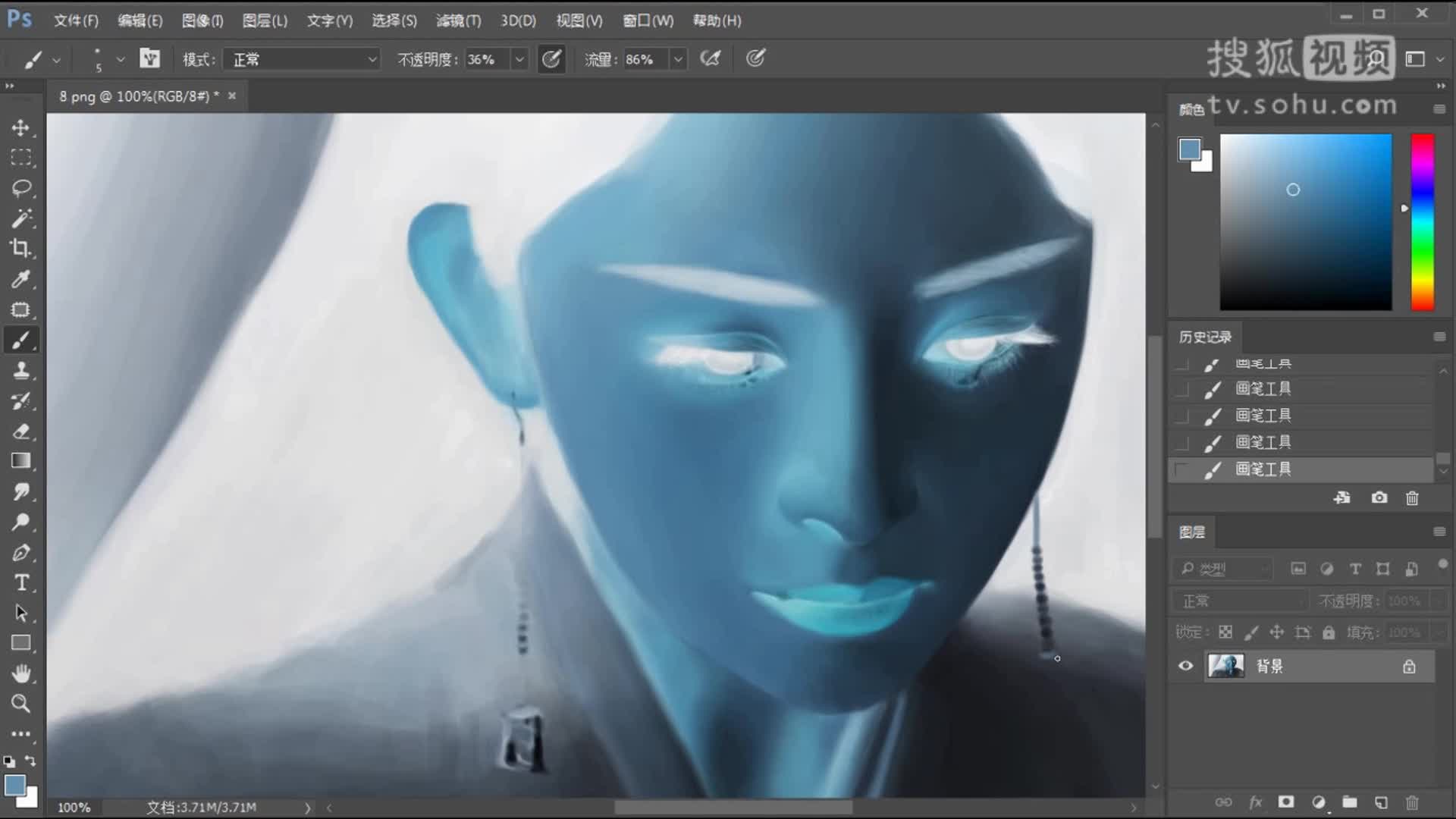Viewport: 1456px width, 819px height.
Task: Toggle lock all padlock in Layers
Action: [x=1329, y=632]
